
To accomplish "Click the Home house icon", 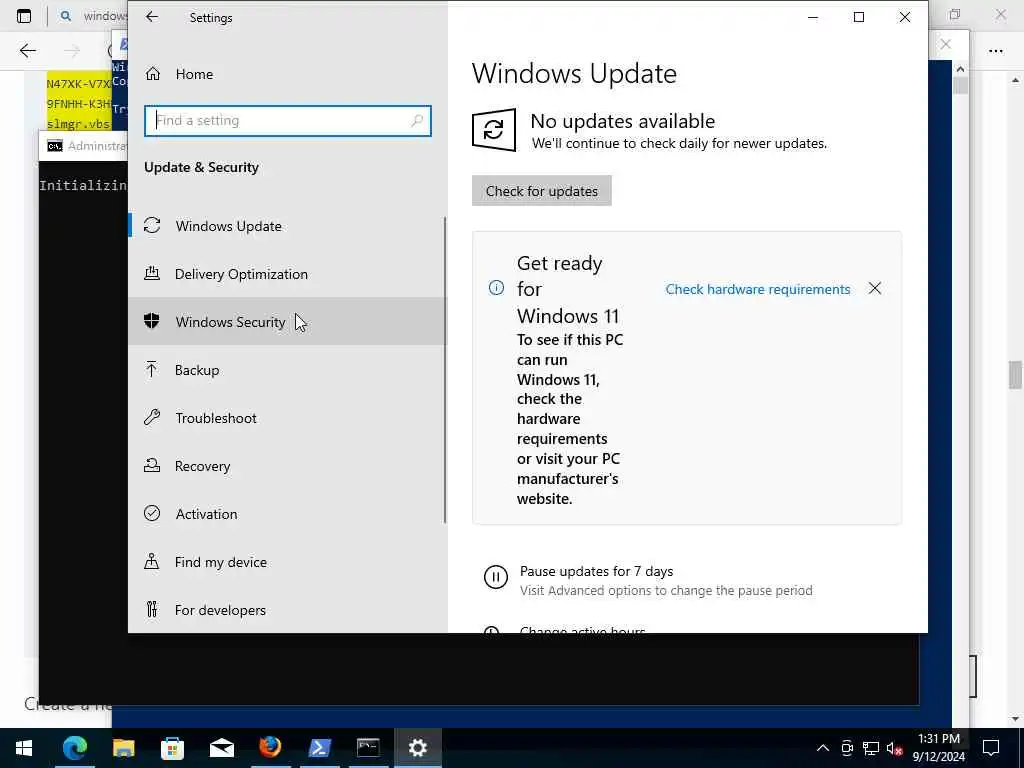I will click(153, 74).
